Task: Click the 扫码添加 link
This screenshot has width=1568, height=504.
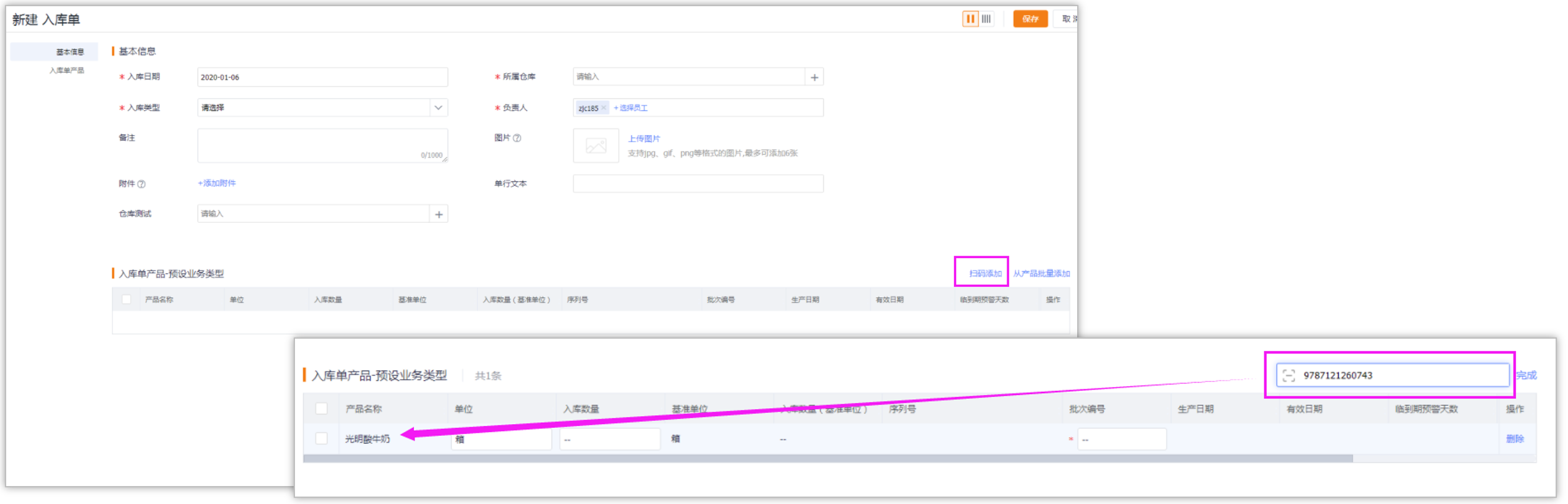Action: (x=985, y=274)
